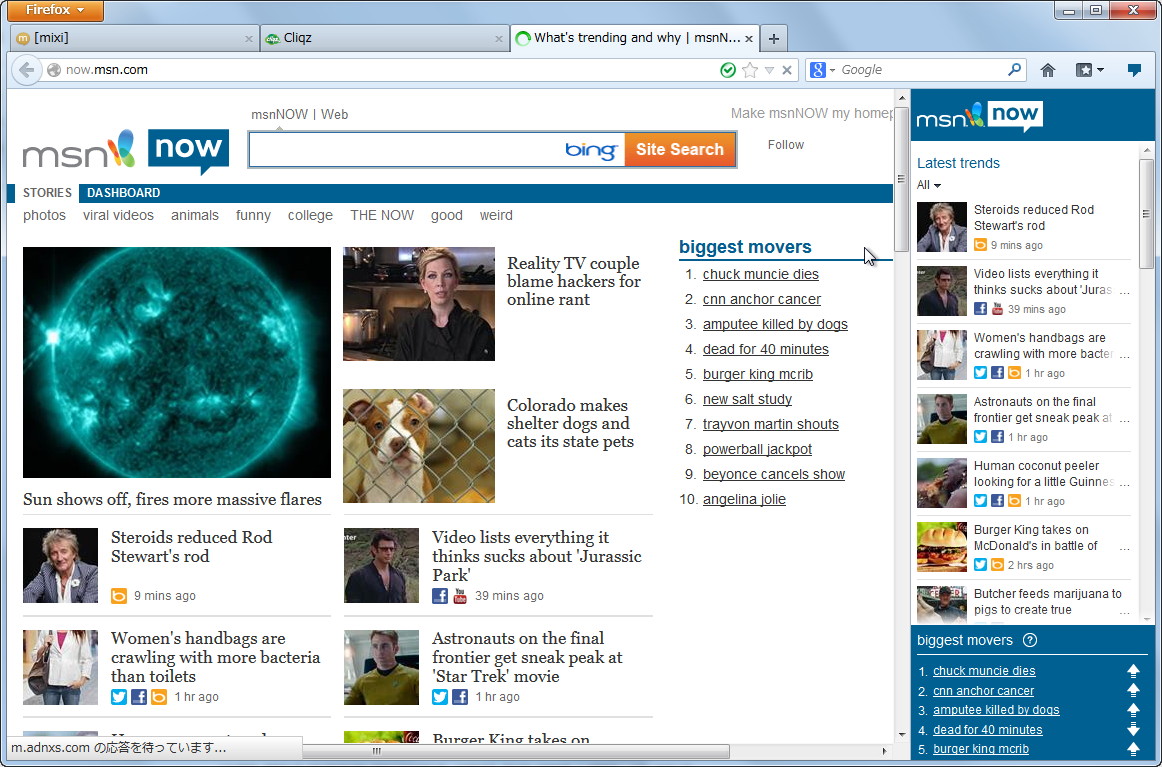Image resolution: width=1162 pixels, height=767 pixels.
Task: Click down arrow for dead for 40 minutes in sidebar
Action: coord(1133,729)
